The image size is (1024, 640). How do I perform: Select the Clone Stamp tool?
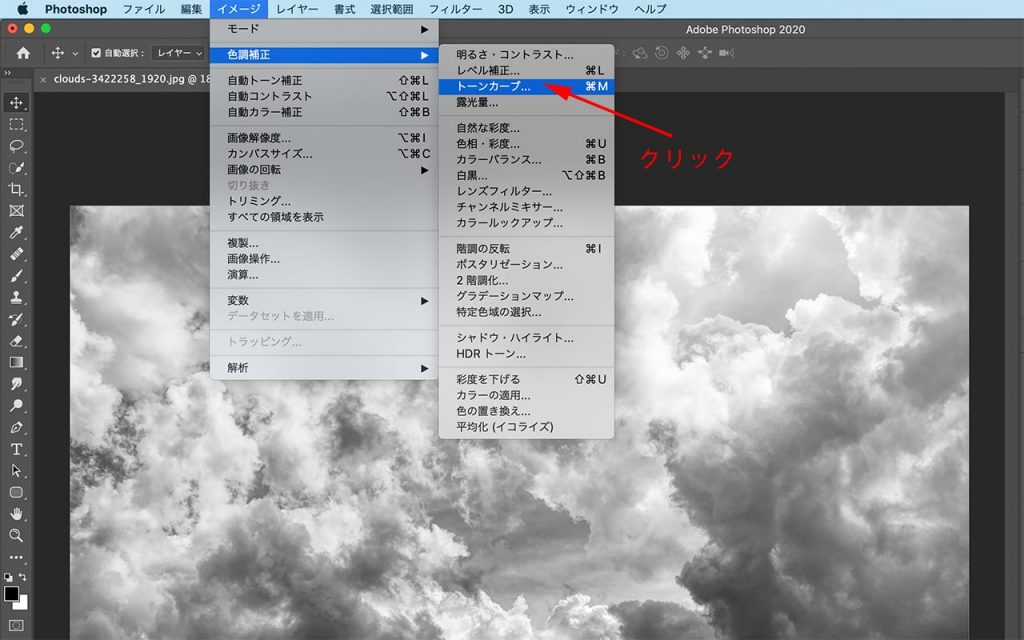pos(16,297)
